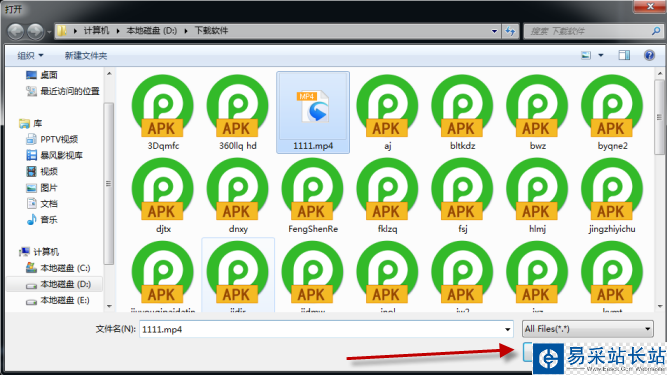Click the Back navigation arrow
Image resolution: width=667 pixels, height=375 pixels.
[x=16, y=31]
